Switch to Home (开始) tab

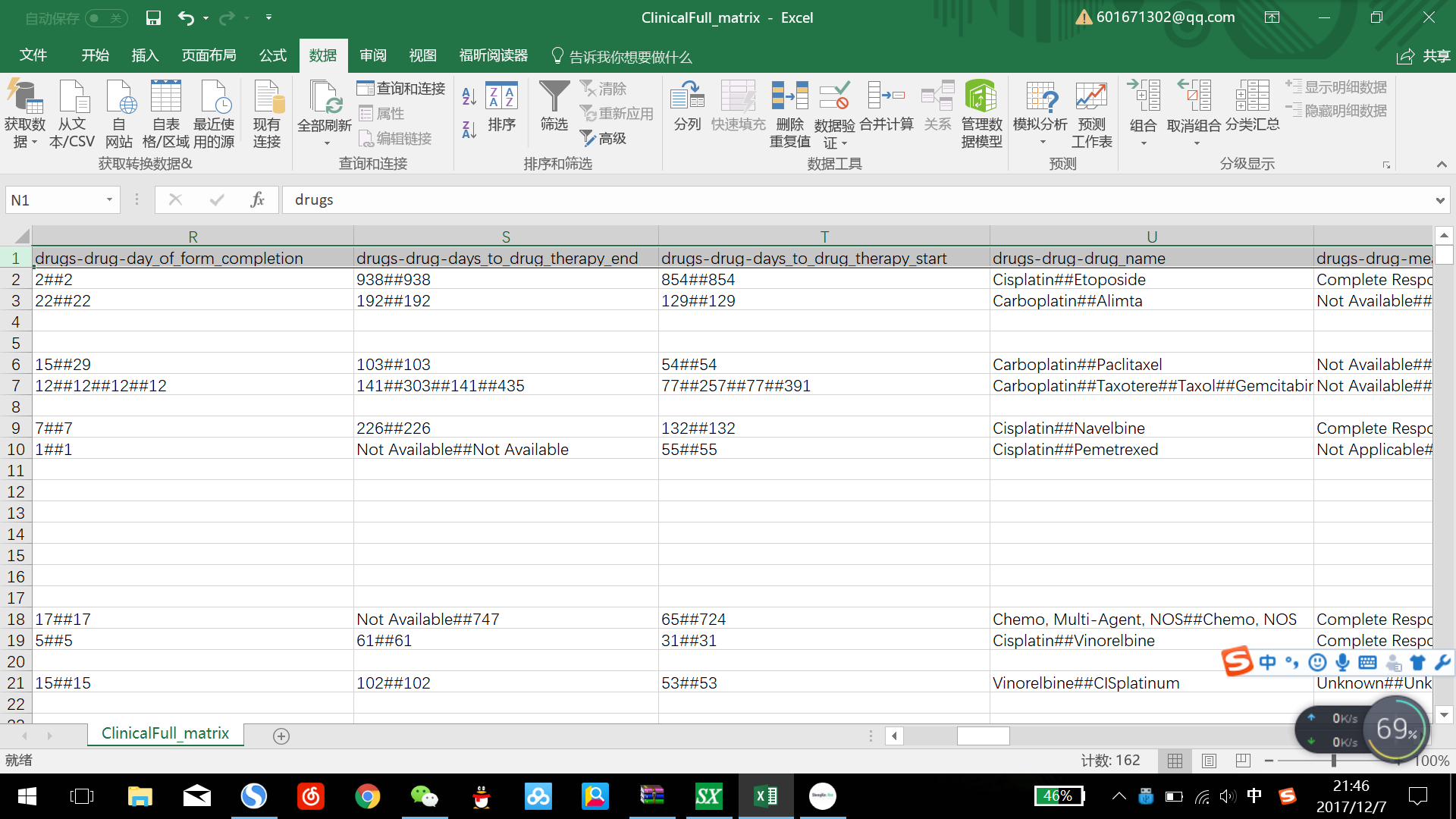96,55
